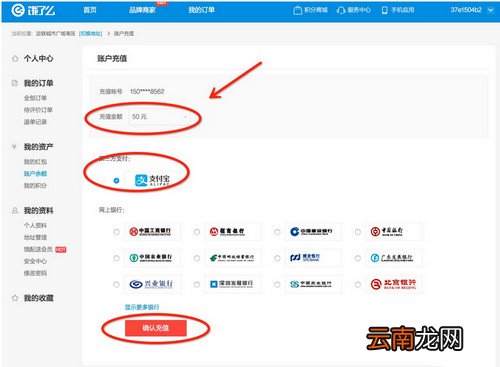Click the 浦发银行 logo
The width and height of the screenshot is (500, 367).
(x=305, y=258)
